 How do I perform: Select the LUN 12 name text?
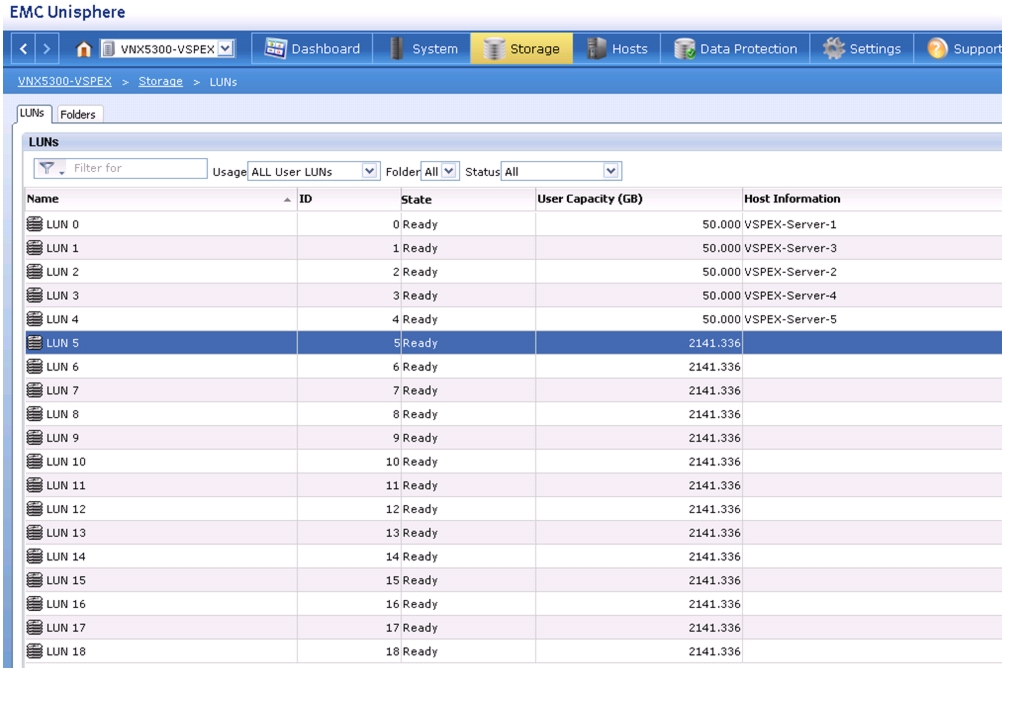tap(66, 510)
